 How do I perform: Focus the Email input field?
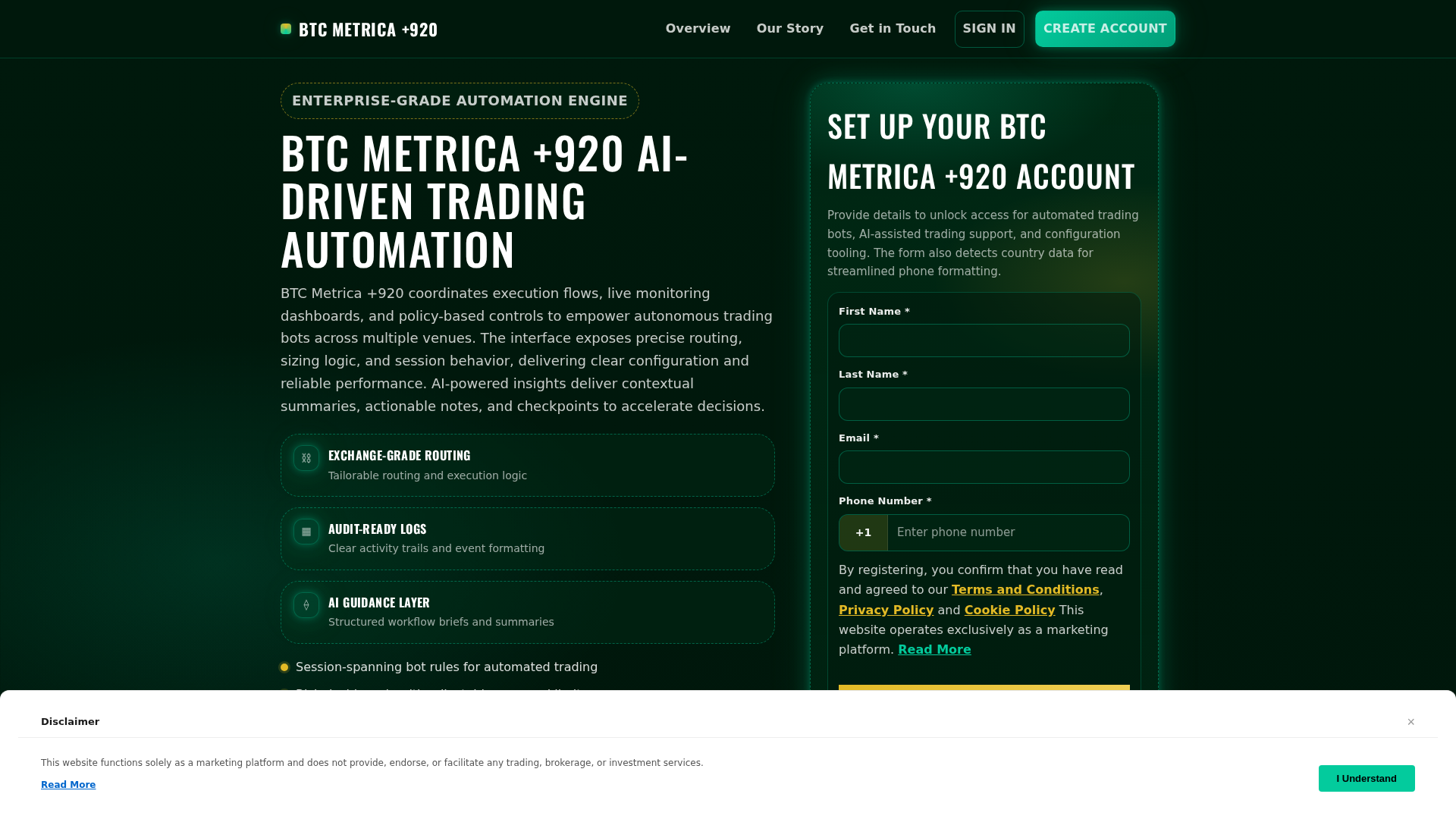click(x=984, y=467)
